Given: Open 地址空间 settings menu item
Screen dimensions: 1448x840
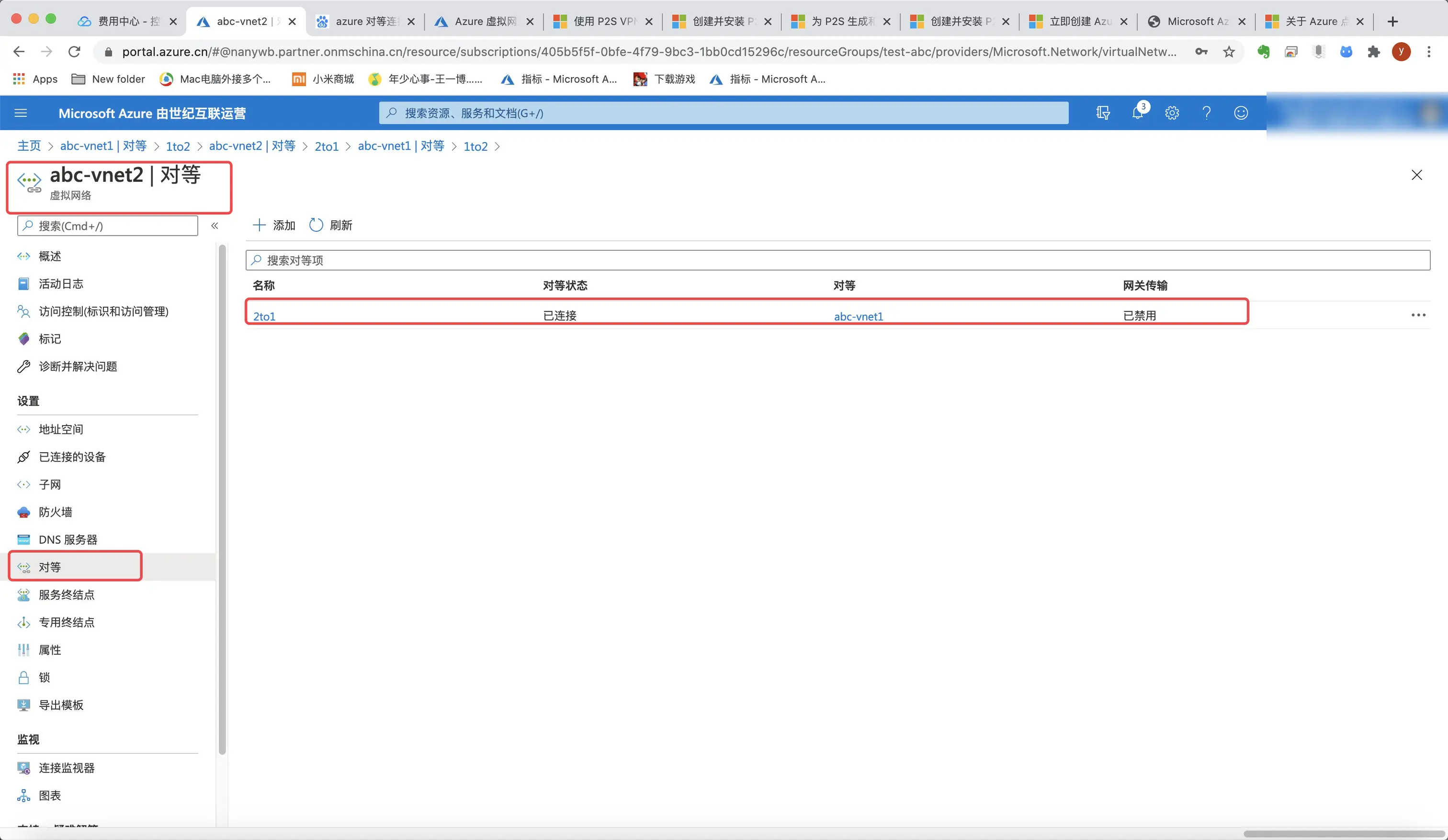Looking at the screenshot, I should click(x=60, y=429).
